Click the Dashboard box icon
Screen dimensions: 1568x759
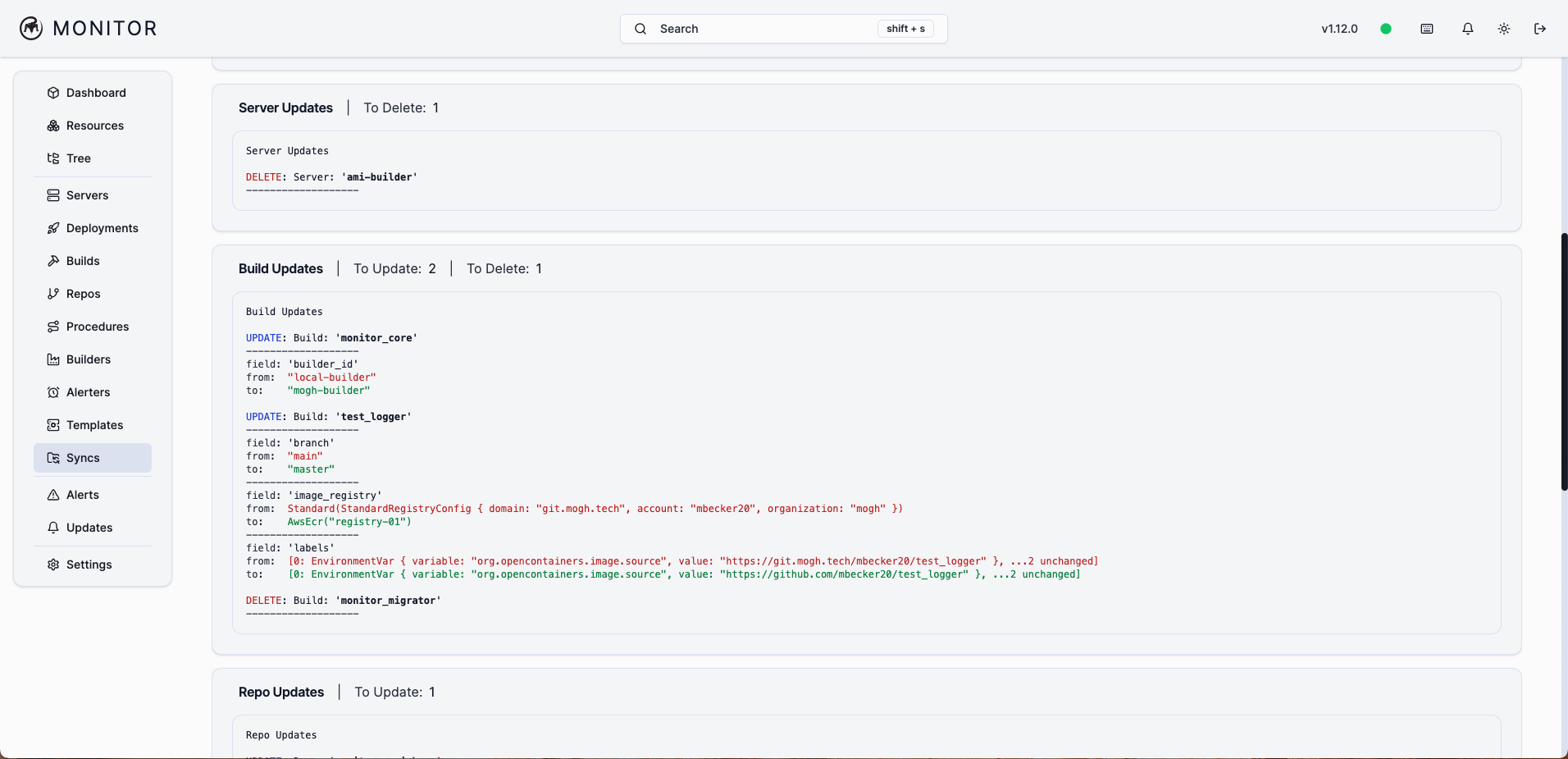point(53,93)
